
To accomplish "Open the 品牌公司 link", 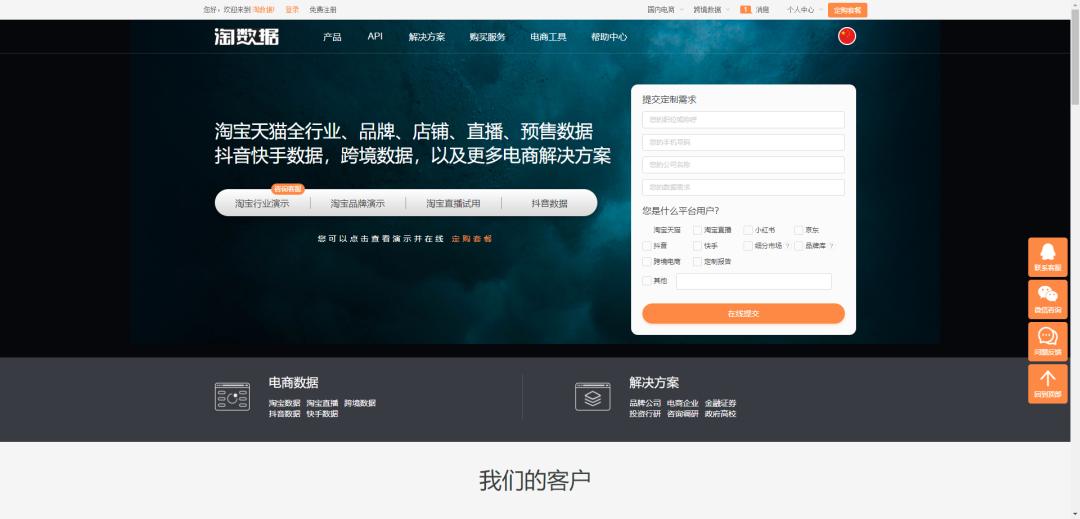I will [x=645, y=403].
